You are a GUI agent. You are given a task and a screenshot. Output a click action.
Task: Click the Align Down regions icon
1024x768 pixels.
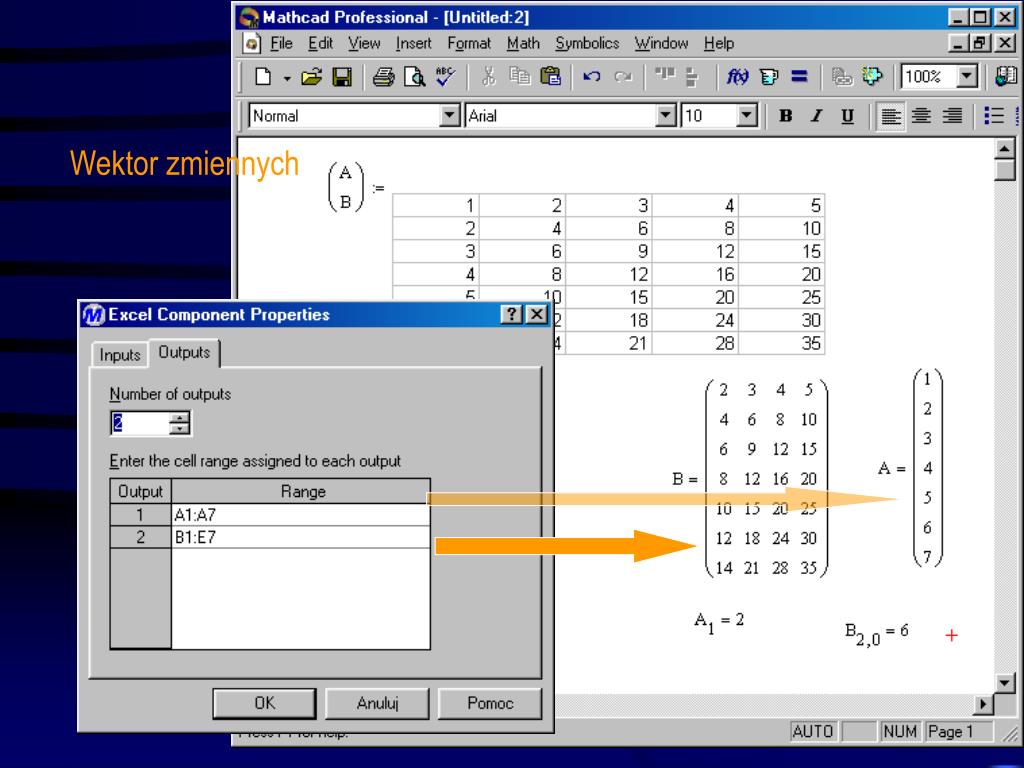click(692, 77)
